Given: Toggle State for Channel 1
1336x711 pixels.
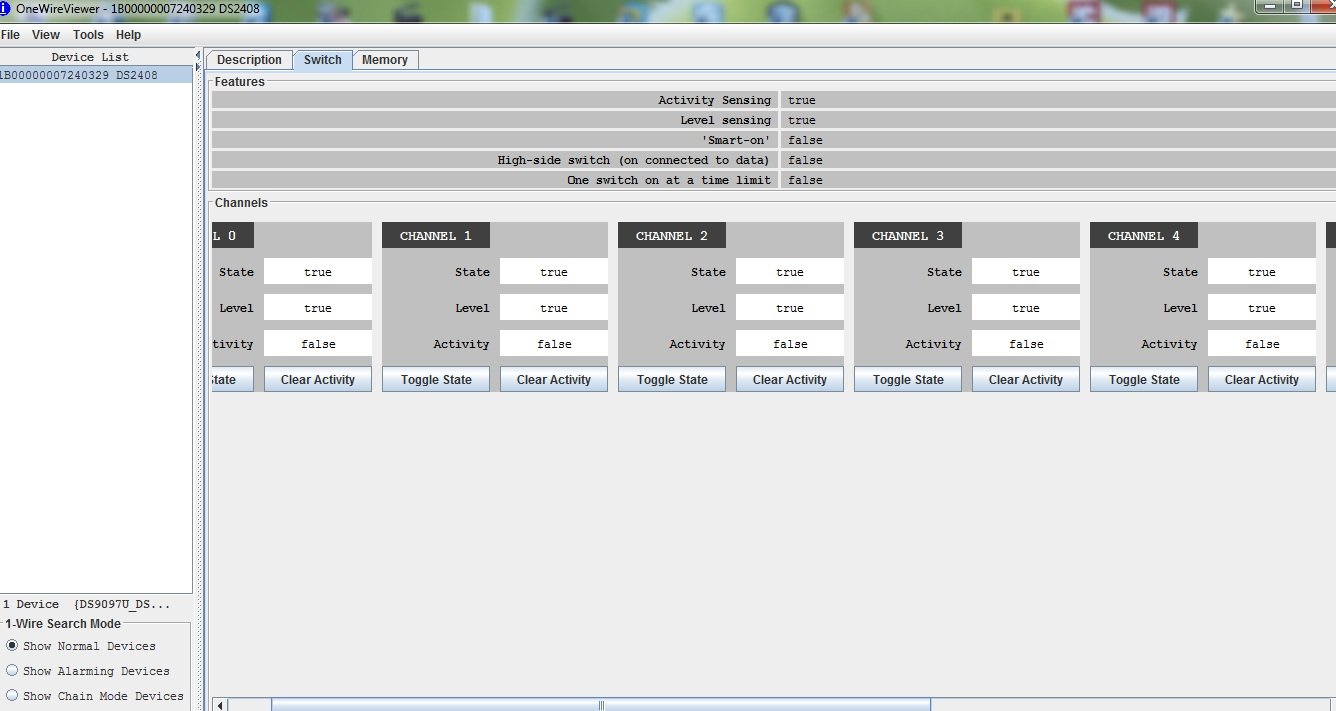Looking at the screenshot, I should pyautogui.click(x=435, y=380).
